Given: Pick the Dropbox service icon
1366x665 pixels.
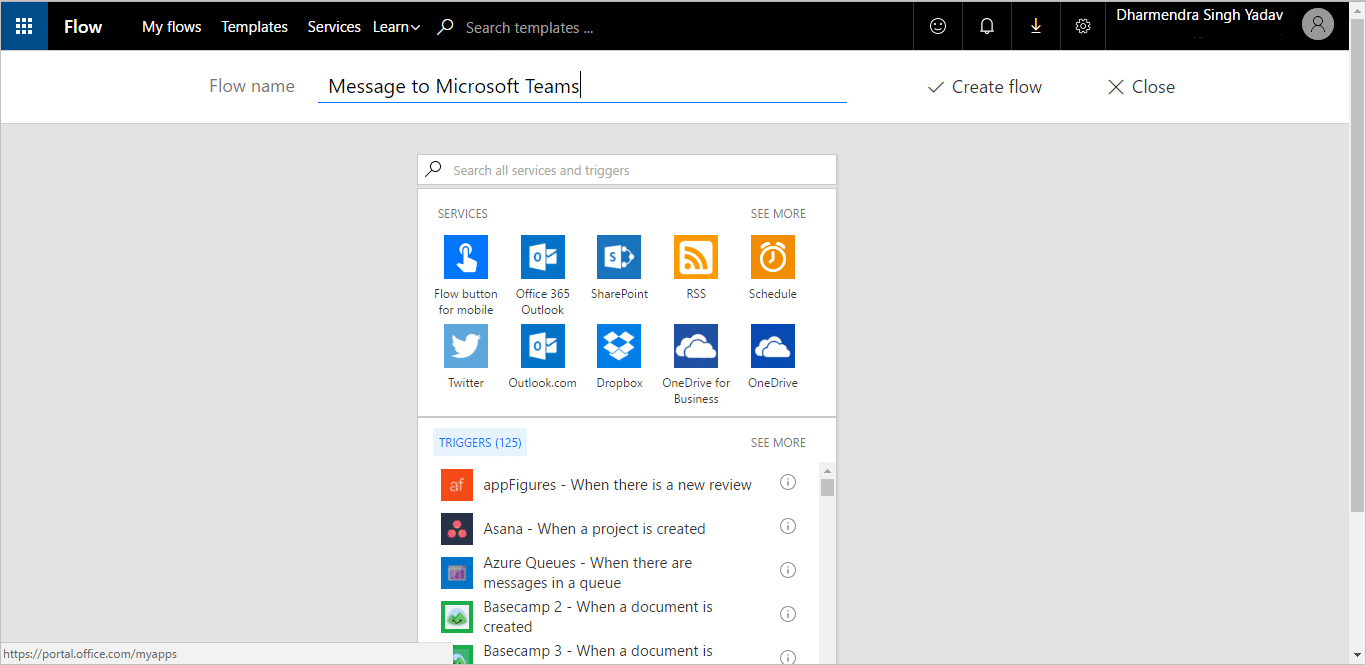Looking at the screenshot, I should click(619, 346).
